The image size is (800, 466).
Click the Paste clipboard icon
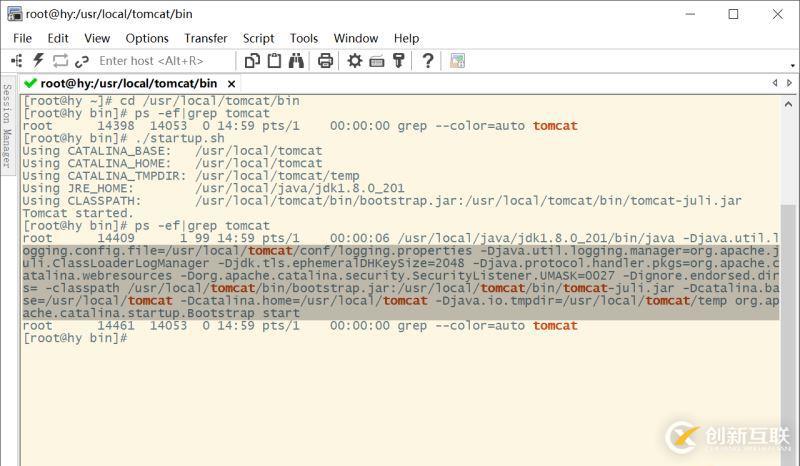(x=274, y=60)
